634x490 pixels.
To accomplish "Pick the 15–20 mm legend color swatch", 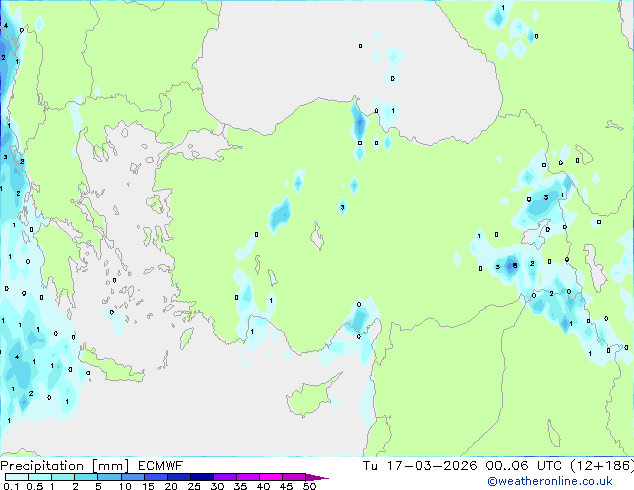I will [x=155, y=477].
